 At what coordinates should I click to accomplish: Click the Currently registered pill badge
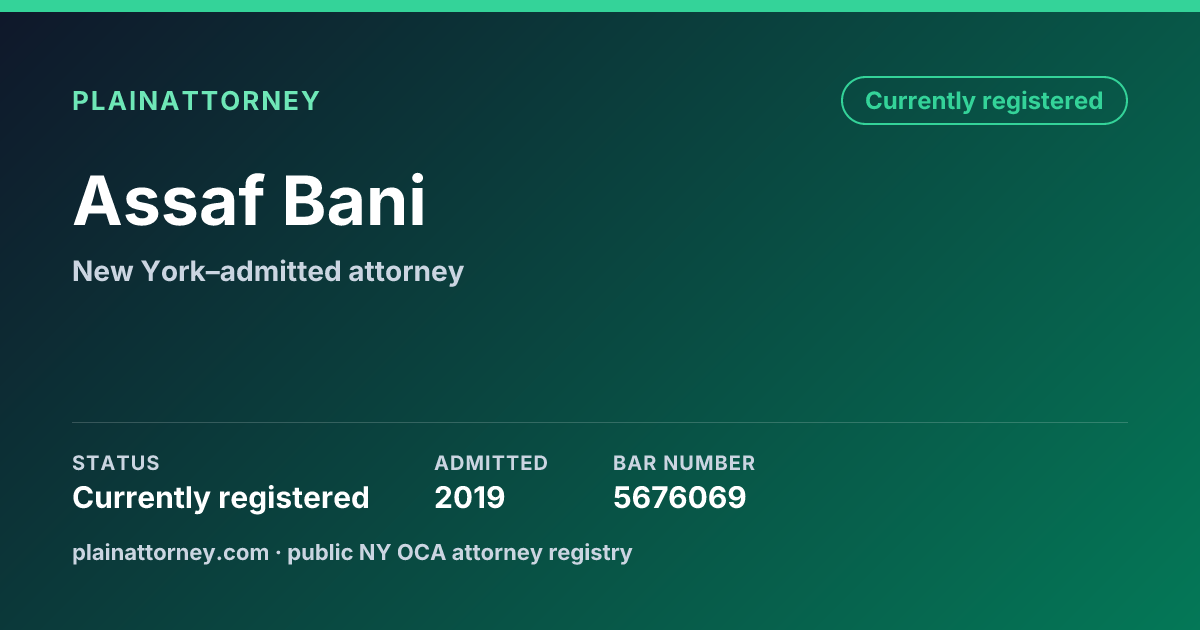984,101
